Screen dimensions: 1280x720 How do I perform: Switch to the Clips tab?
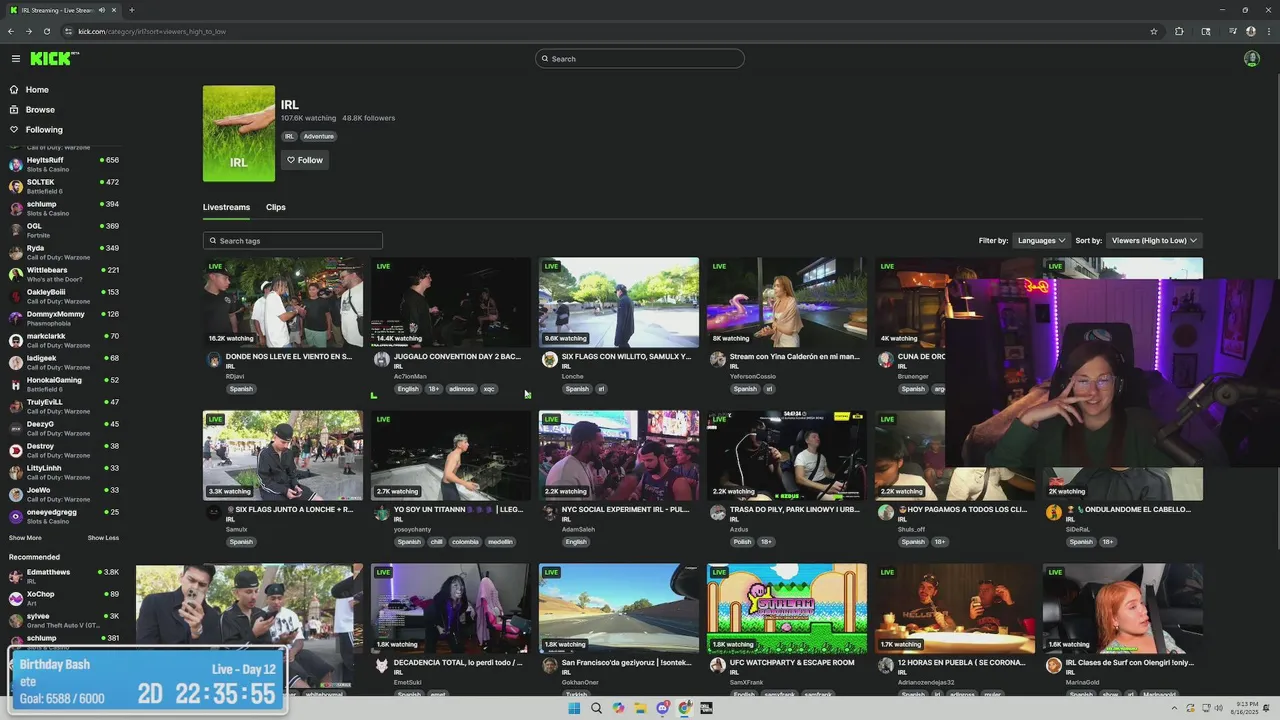click(x=276, y=207)
